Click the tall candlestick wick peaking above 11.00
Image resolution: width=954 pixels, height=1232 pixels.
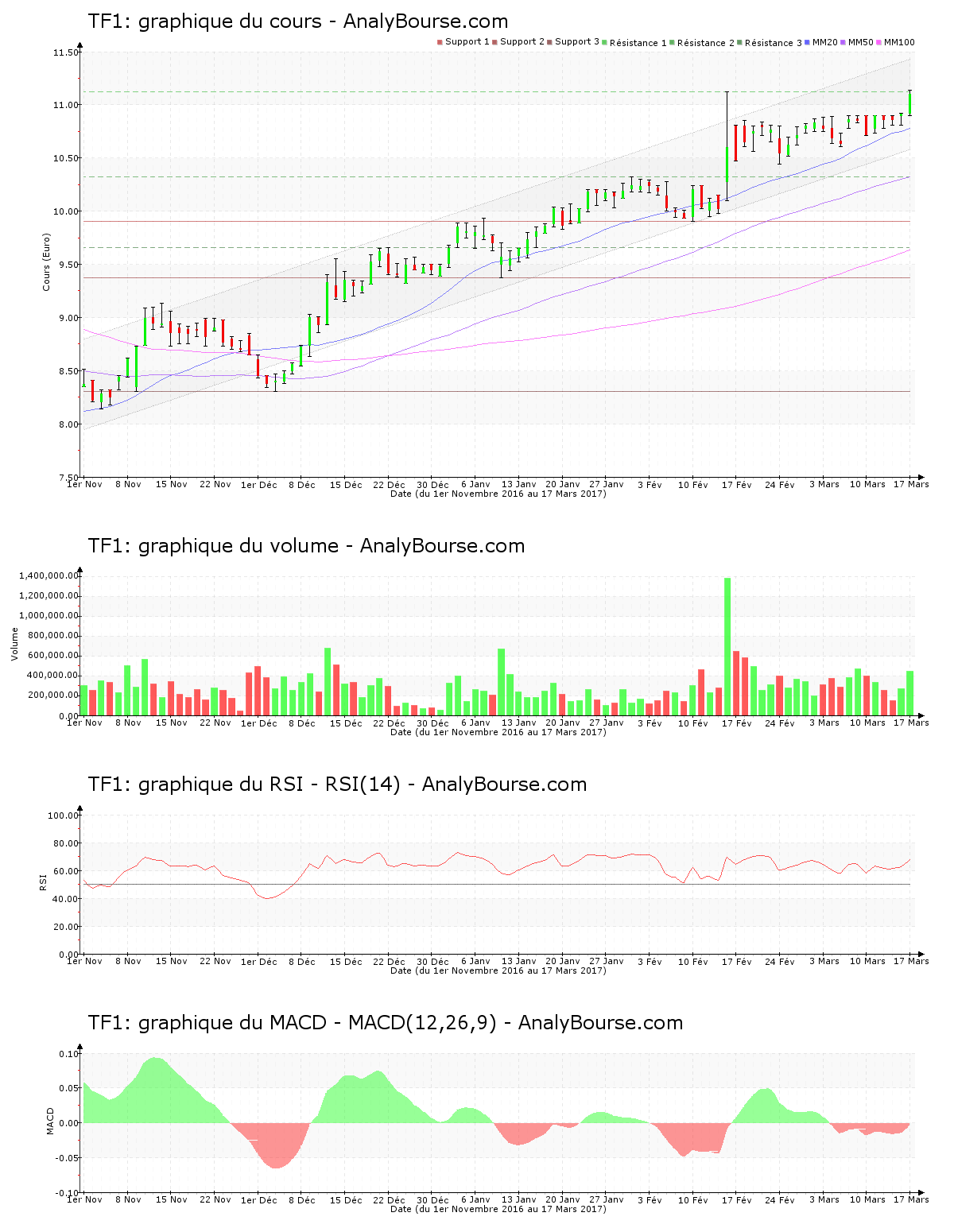point(727,145)
